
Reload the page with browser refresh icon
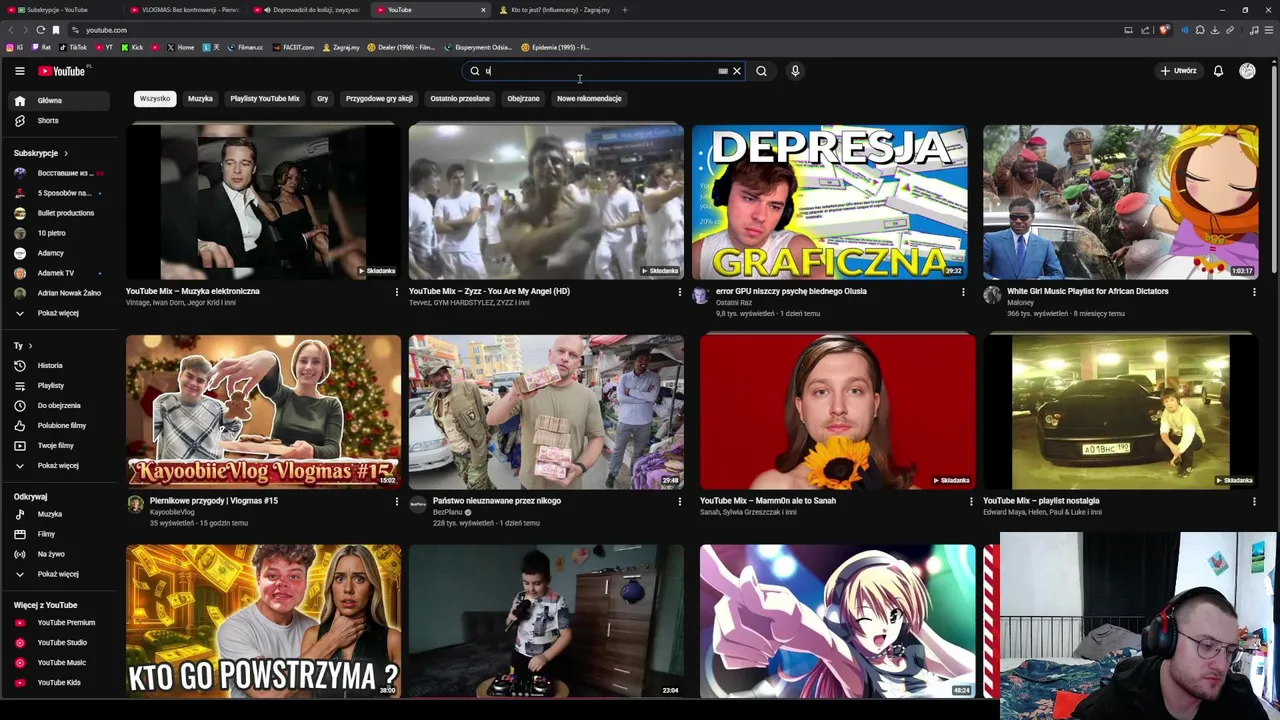tap(40, 30)
